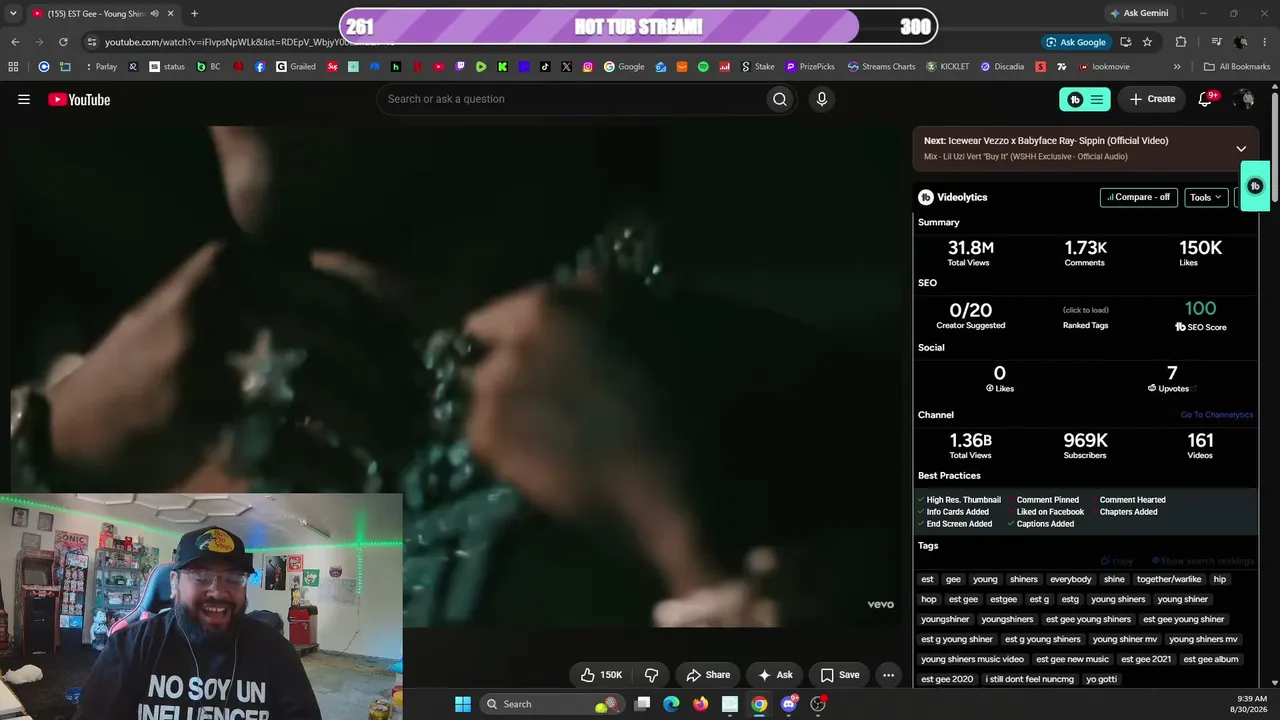Click the music video player area
1280x720 pixels.
coord(455,376)
